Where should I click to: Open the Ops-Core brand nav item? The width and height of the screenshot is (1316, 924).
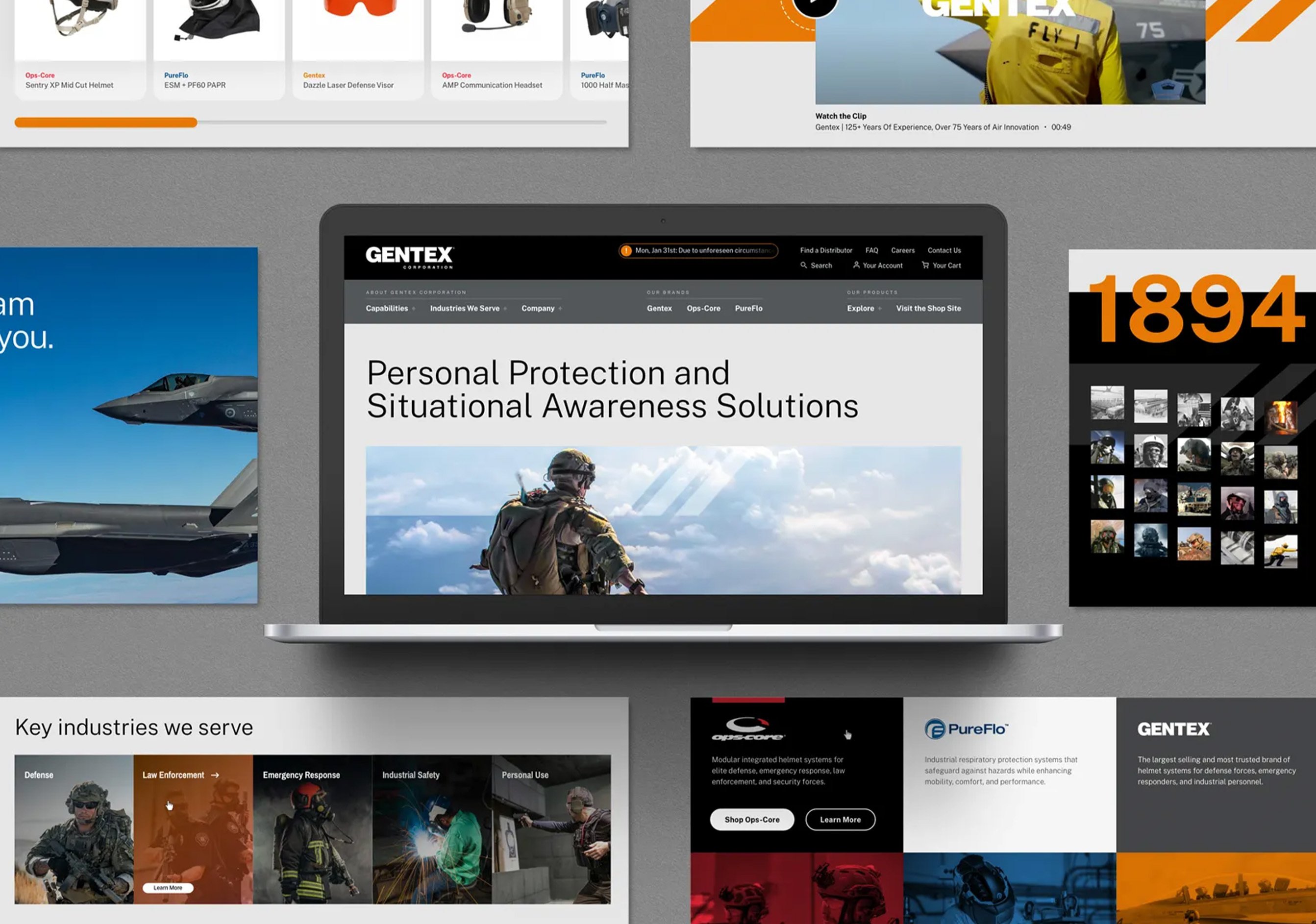(x=703, y=308)
